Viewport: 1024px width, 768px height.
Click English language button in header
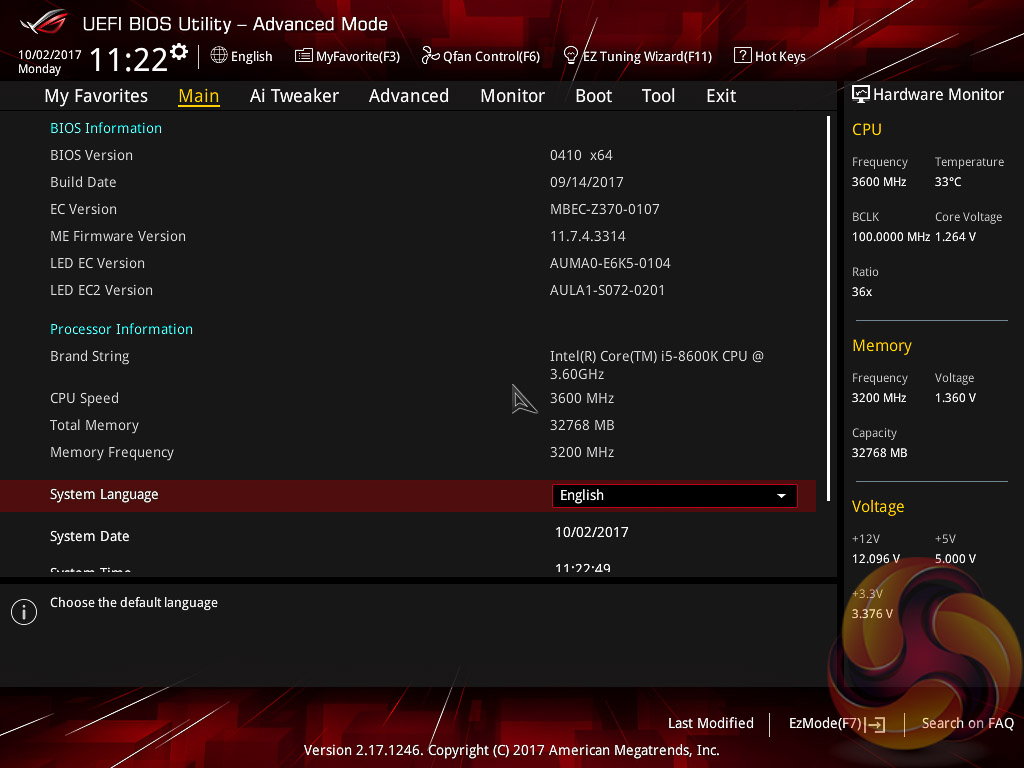tap(241, 56)
